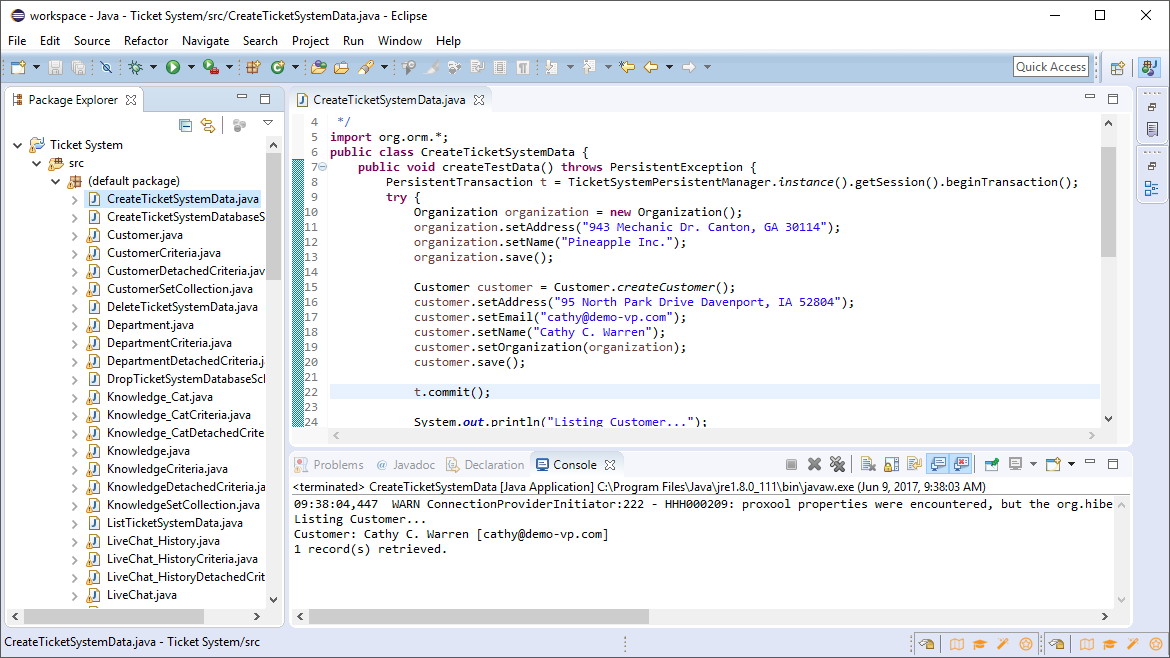Click the Open Perspective icon
The height and width of the screenshot is (658, 1170).
click(x=1117, y=68)
